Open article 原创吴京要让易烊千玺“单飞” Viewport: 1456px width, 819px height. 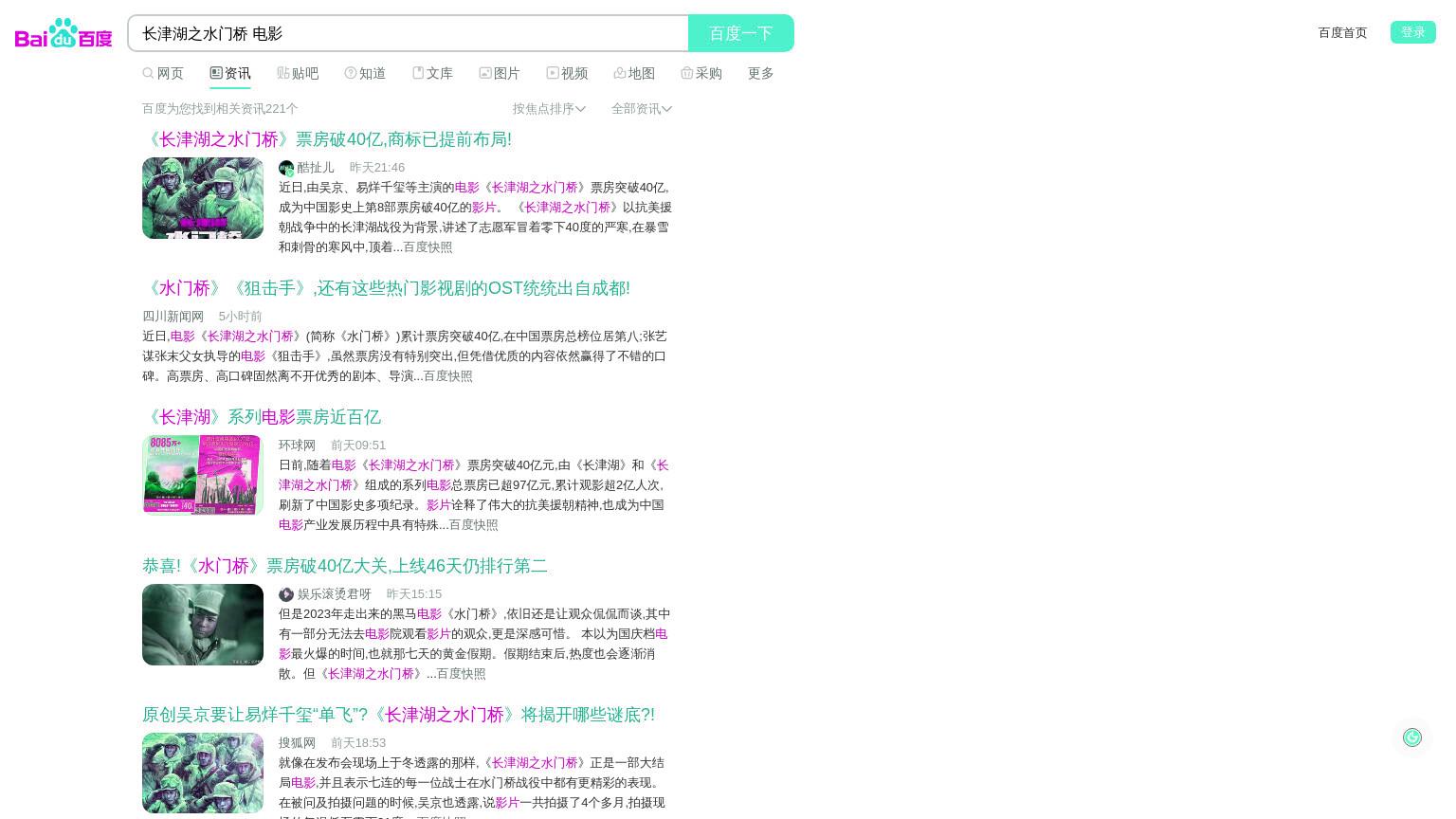point(398,715)
